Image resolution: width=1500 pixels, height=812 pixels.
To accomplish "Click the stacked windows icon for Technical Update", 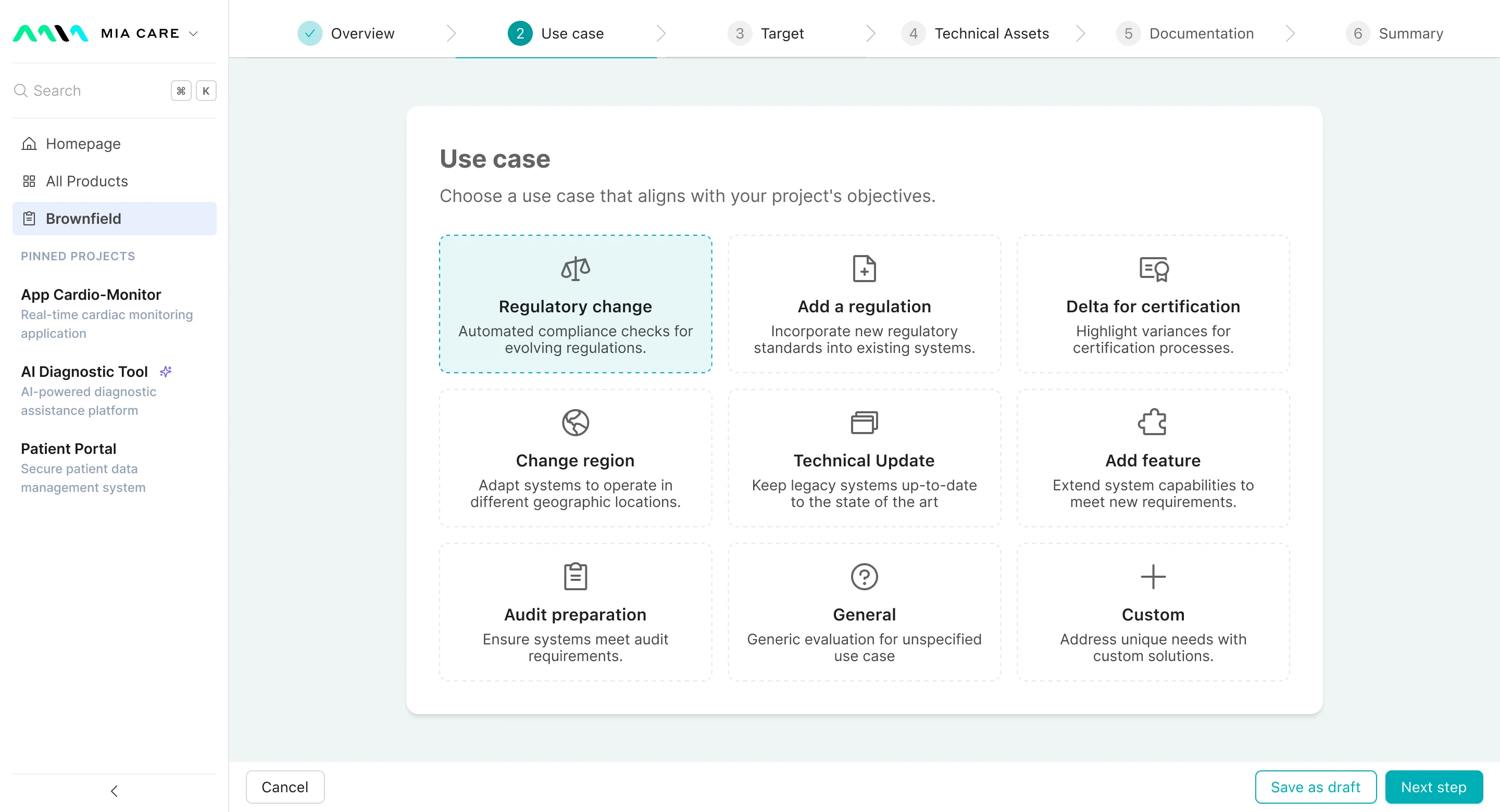I will [x=864, y=423].
